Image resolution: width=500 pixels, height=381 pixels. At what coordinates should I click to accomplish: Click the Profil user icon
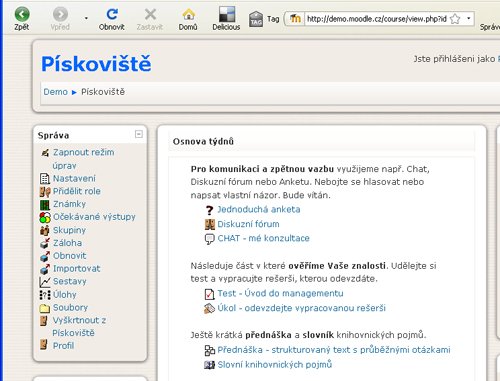(44, 344)
